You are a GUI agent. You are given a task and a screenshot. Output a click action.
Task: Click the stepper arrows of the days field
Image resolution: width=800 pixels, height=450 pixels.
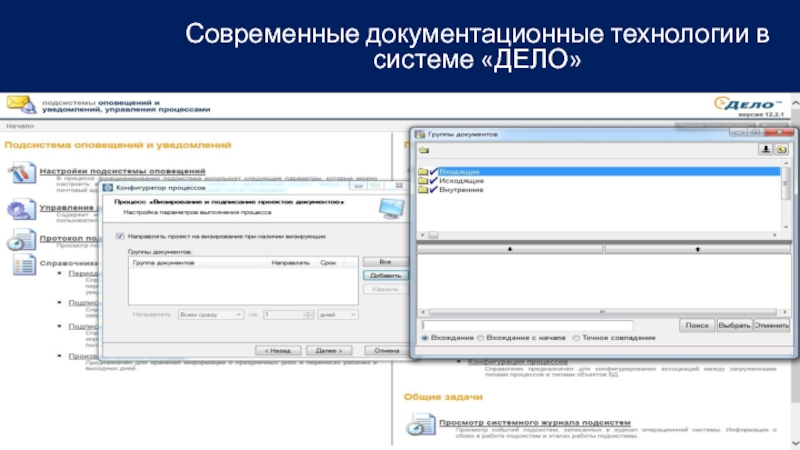point(308,315)
